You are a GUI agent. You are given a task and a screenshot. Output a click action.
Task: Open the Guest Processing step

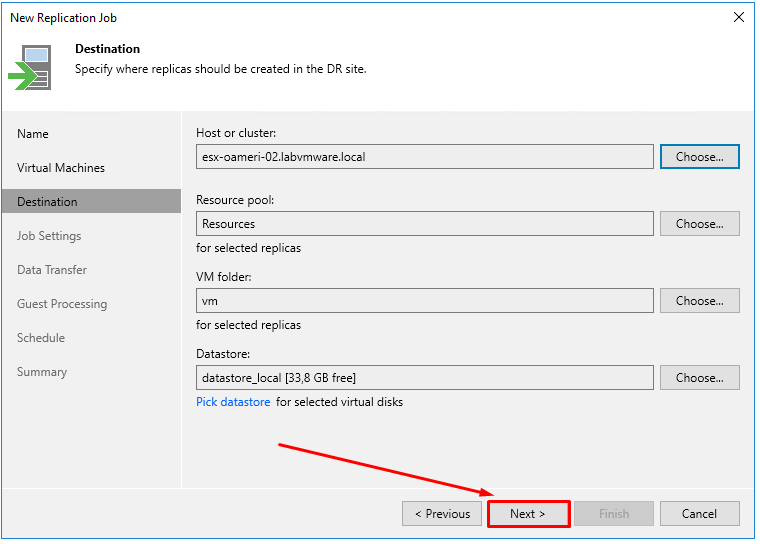click(62, 304)
